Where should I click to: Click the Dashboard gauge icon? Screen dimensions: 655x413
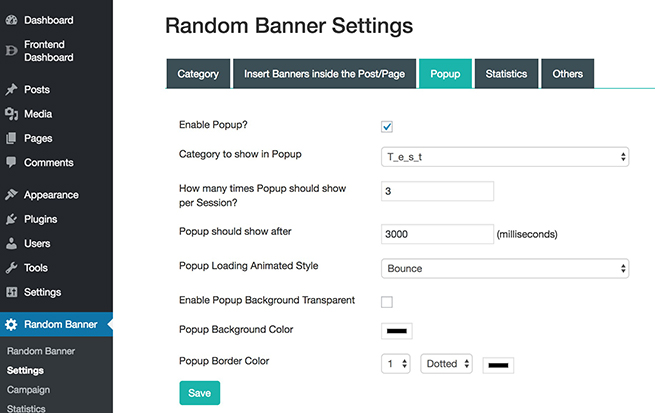[11, 20]
